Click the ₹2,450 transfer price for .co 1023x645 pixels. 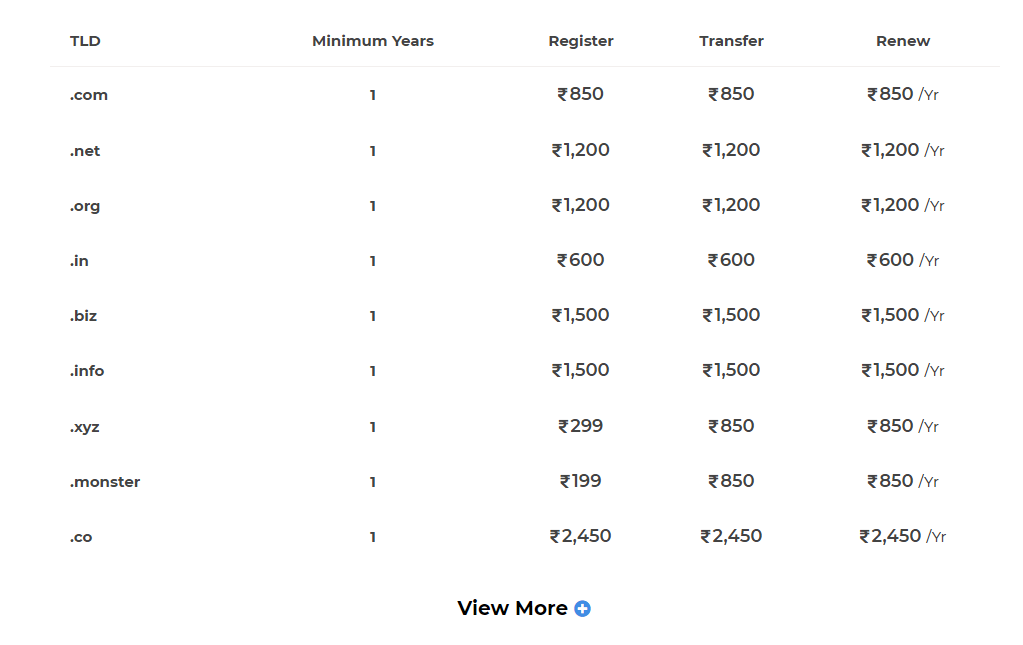point(731,536)
